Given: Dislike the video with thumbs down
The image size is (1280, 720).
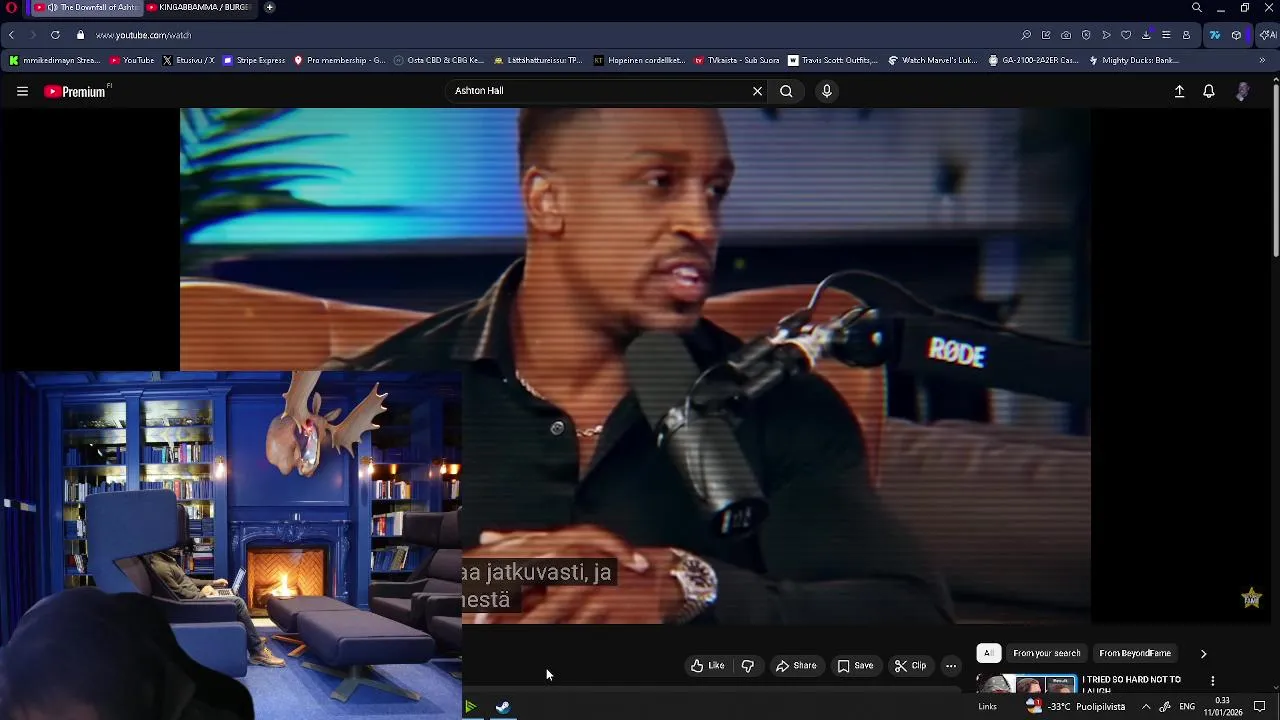Looking at the screenshot, I should pos(747,666).
